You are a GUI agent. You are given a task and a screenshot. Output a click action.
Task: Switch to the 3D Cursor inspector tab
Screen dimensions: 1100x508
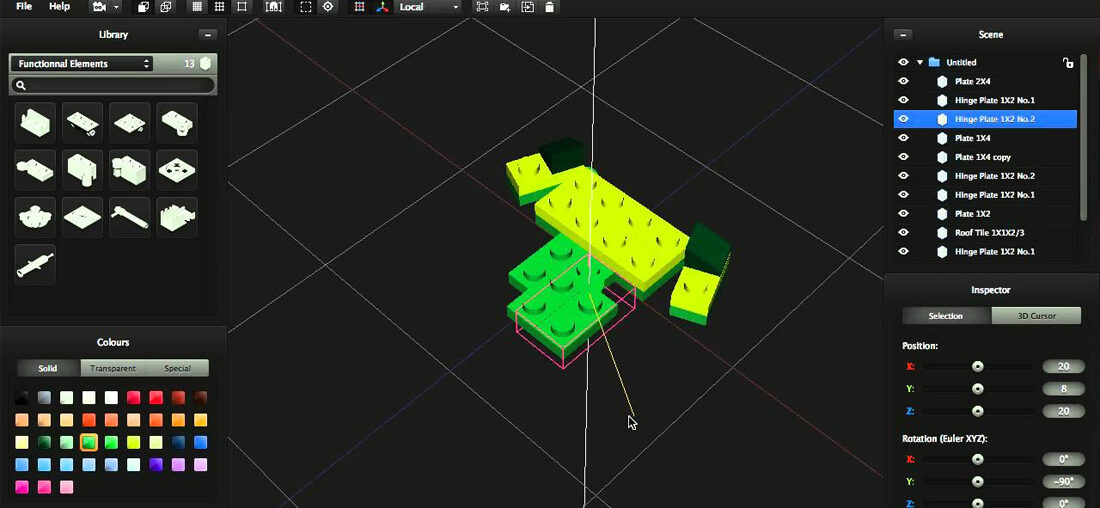click(1036, 316)
